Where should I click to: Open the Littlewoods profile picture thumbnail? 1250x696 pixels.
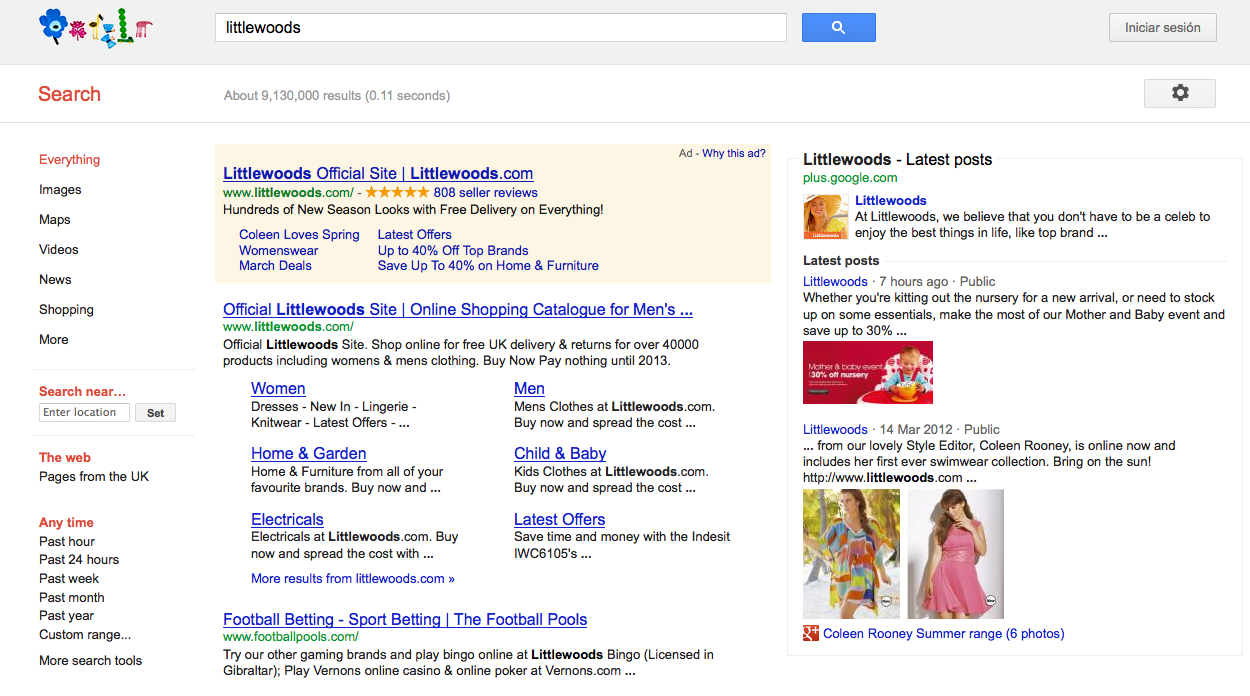point(826,217)
